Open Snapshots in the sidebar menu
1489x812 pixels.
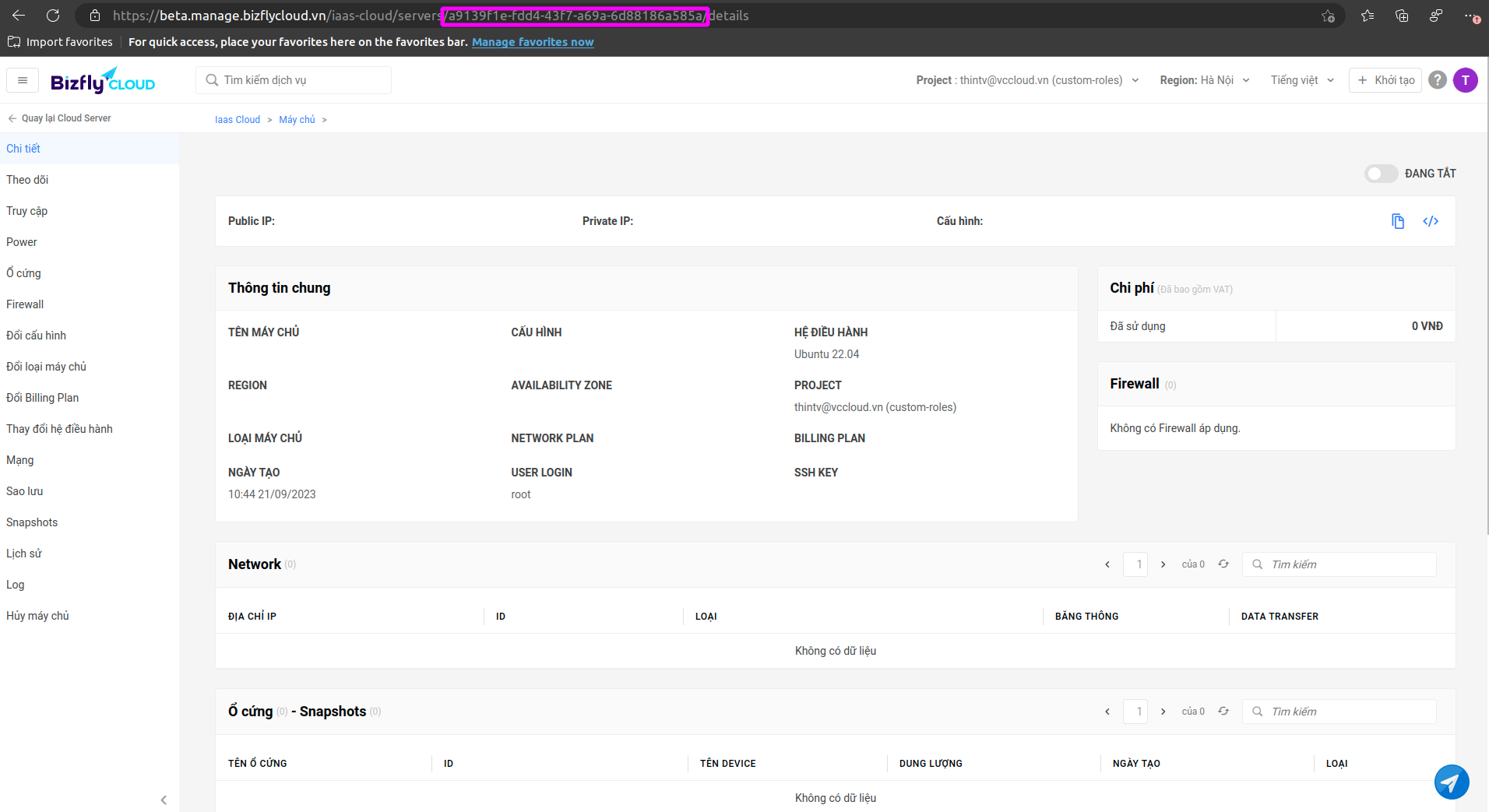click(32, 522)
